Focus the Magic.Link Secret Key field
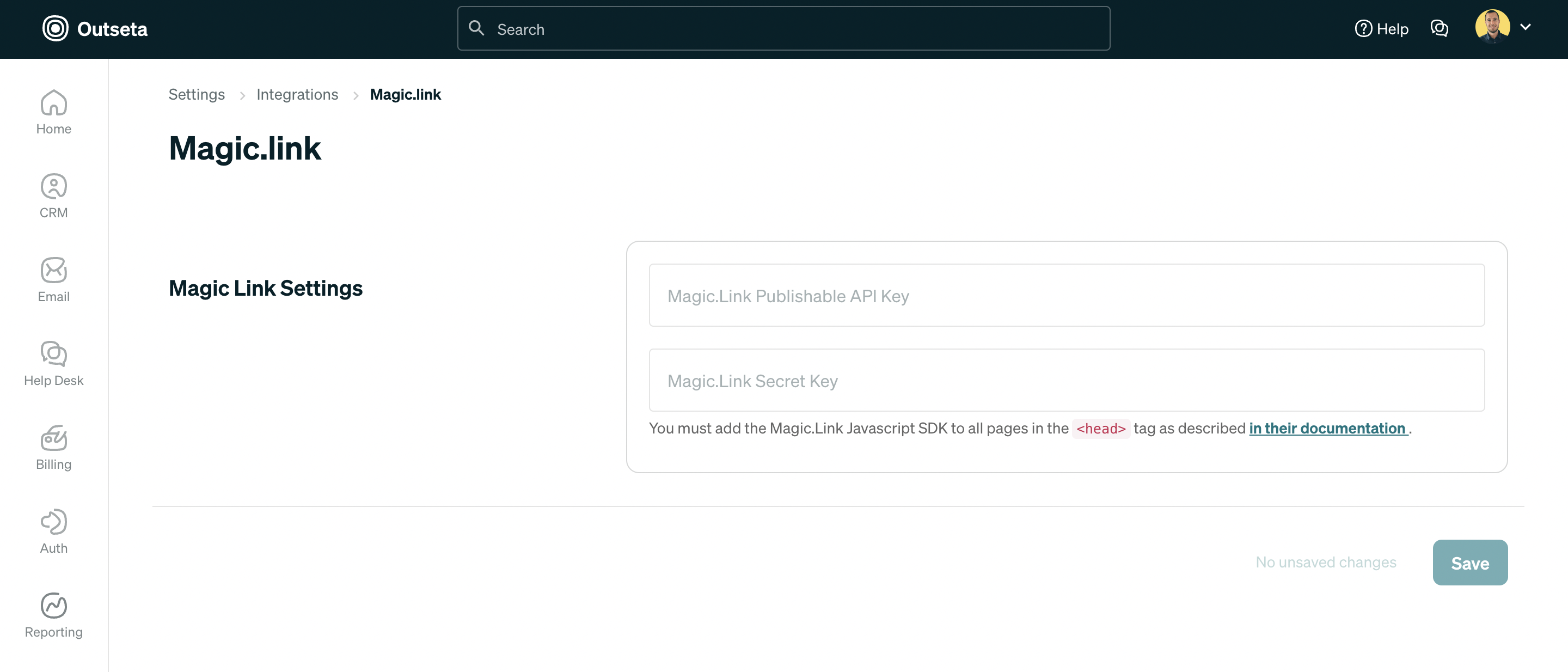Screen dimensions: 1568x672 [x=1066, y=381]
